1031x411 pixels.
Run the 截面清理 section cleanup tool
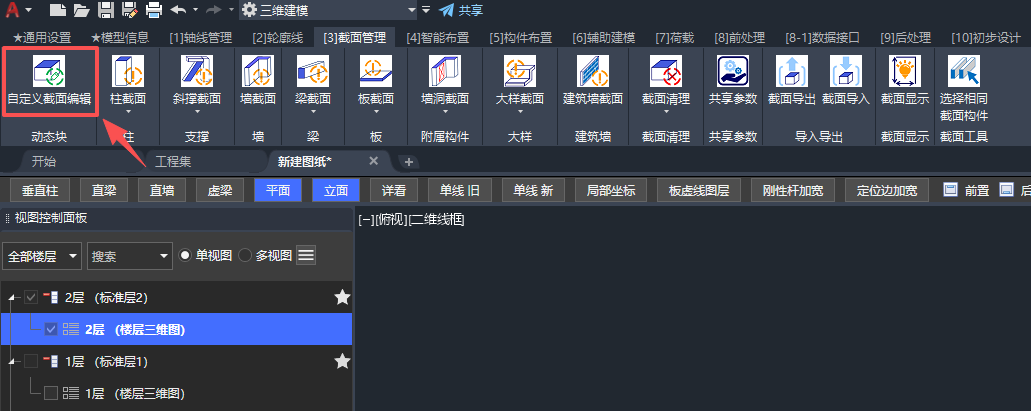click(665, 80)
